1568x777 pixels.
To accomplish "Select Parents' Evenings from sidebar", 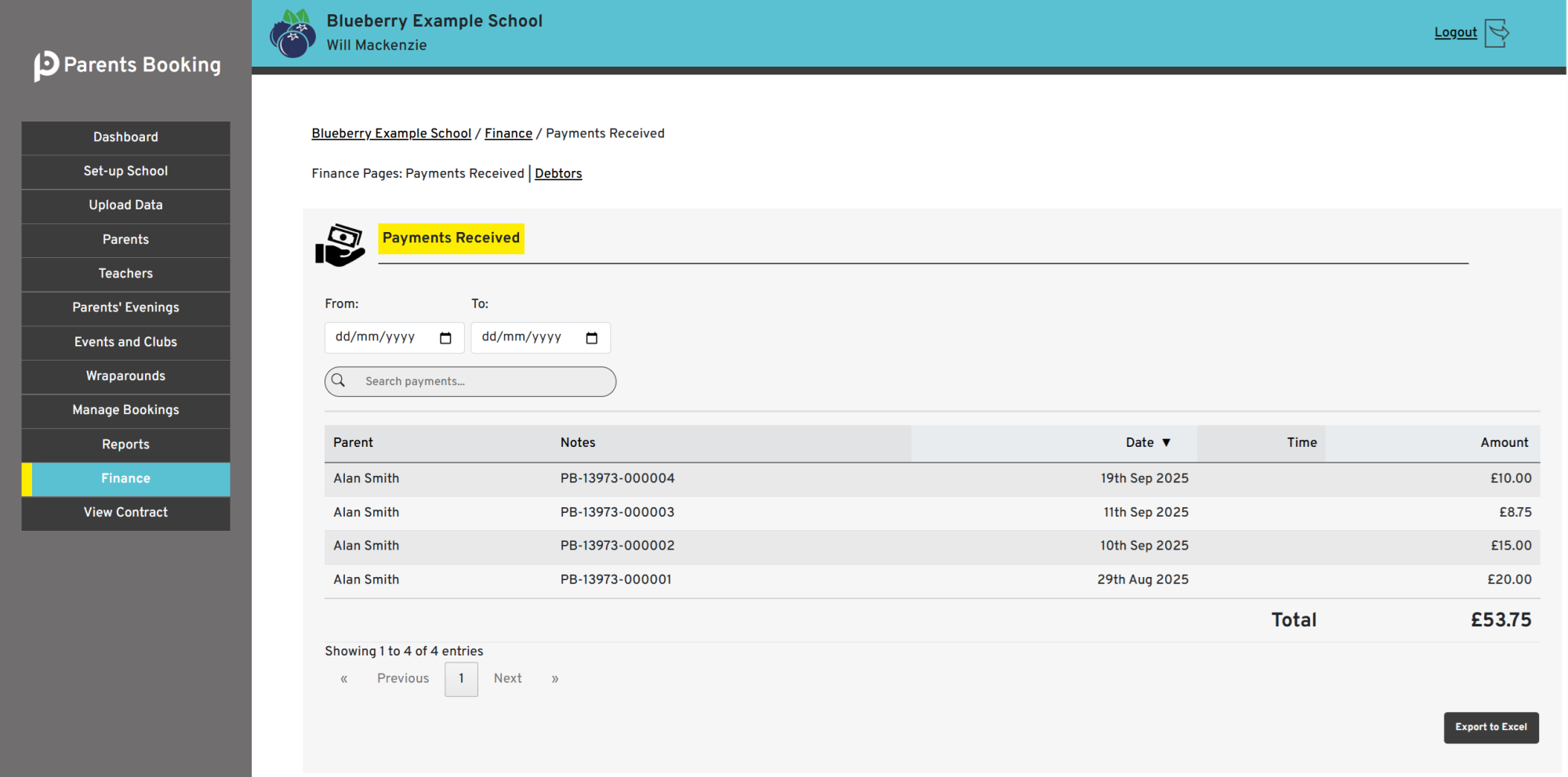I will [x=125, y=307].
